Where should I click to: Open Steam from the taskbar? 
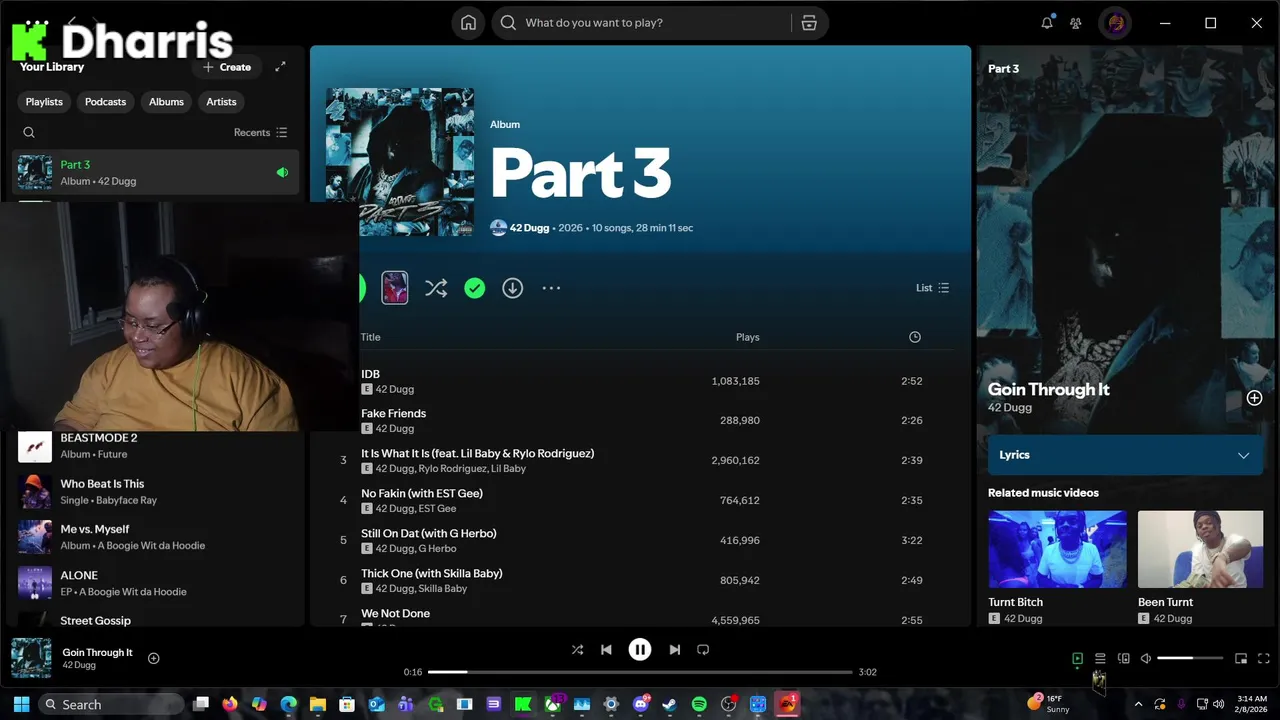670,704
